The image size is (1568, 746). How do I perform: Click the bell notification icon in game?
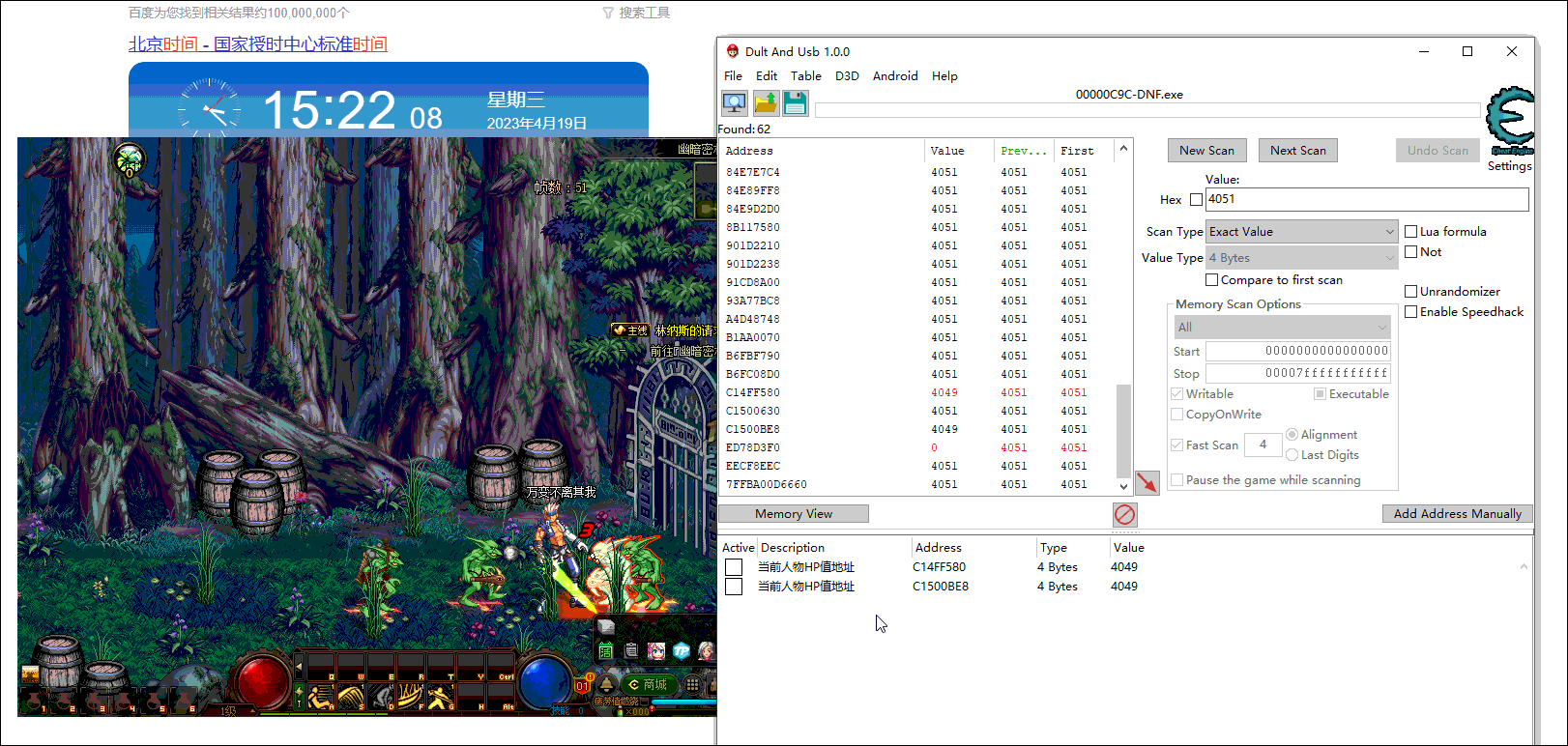[x=607, y=685]
